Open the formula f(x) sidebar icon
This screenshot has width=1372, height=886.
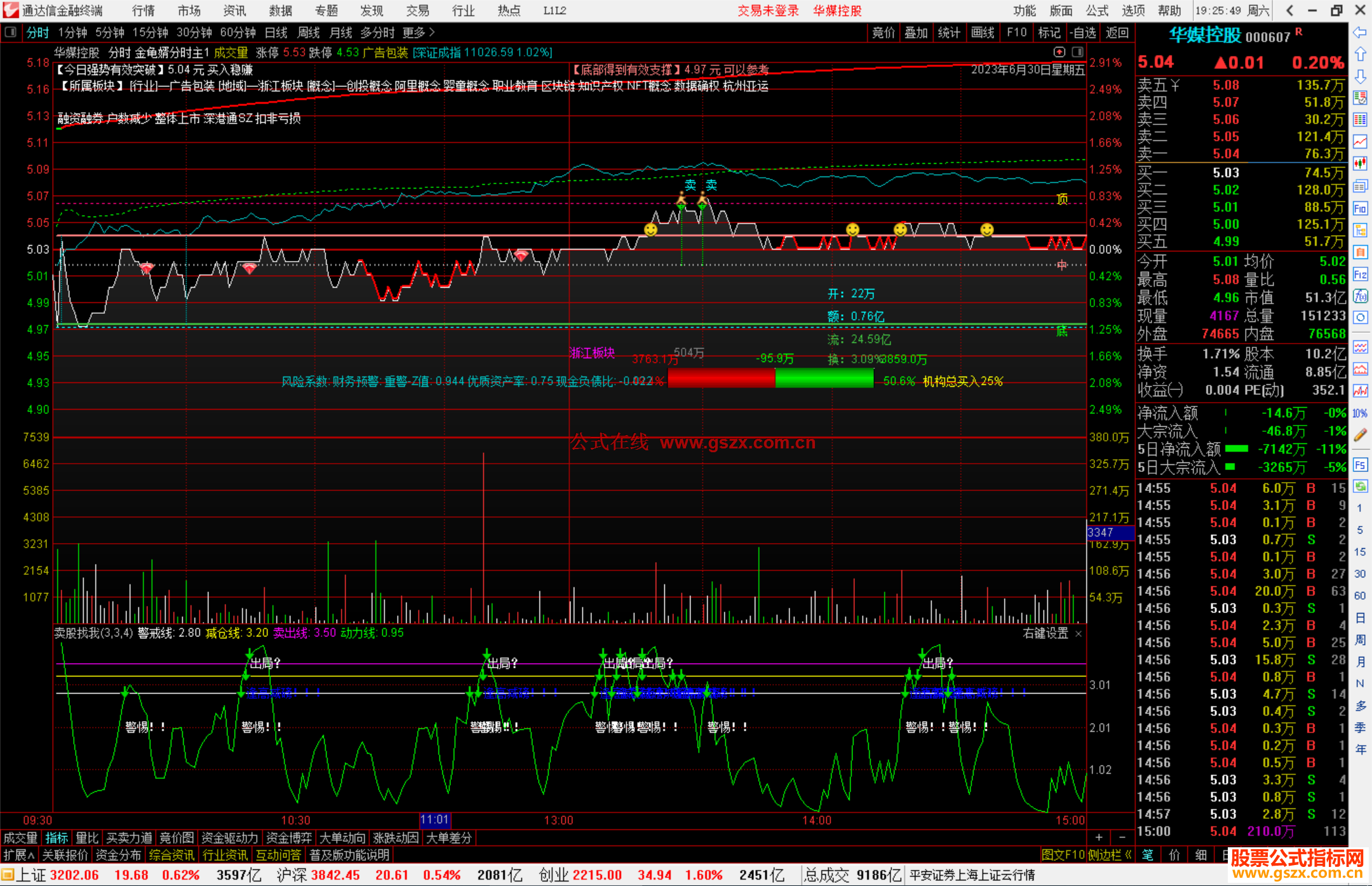pyautogui.click(x=1360, y=296)
